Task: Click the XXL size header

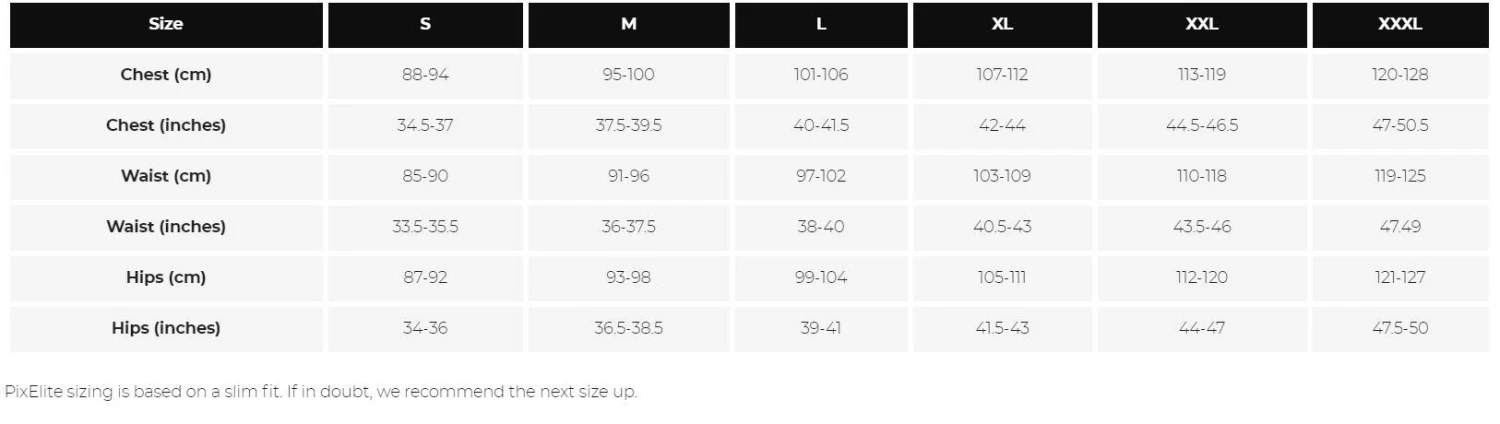Action: 1202,25
